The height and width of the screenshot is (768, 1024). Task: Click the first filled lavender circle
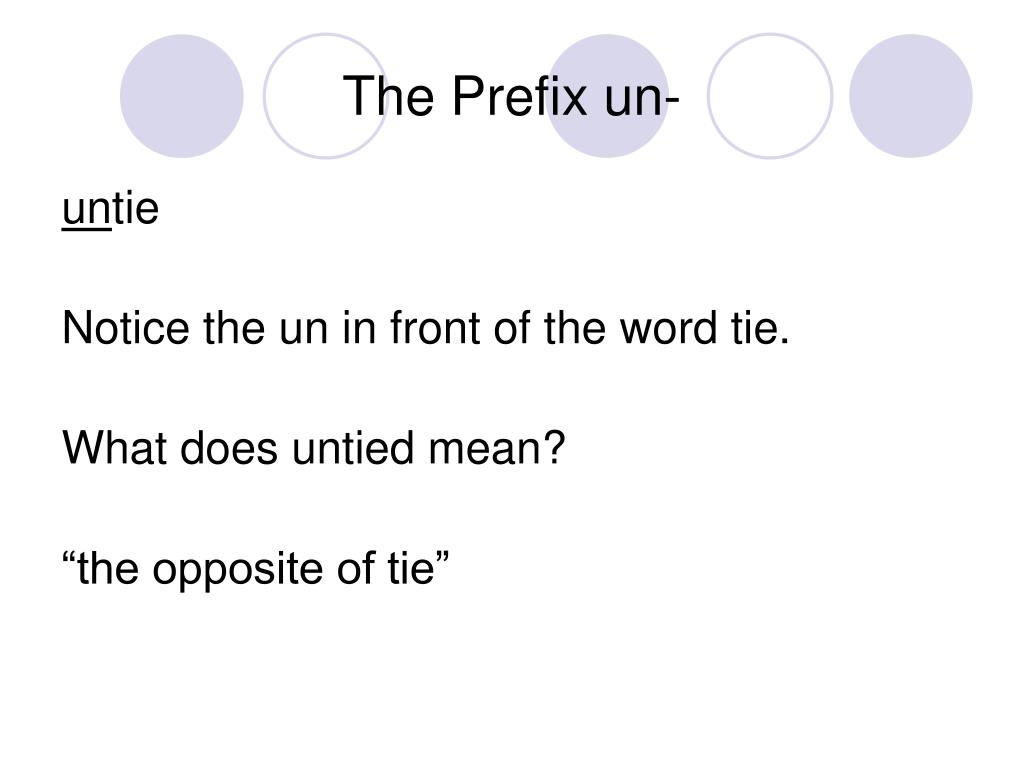click(182, 96)
